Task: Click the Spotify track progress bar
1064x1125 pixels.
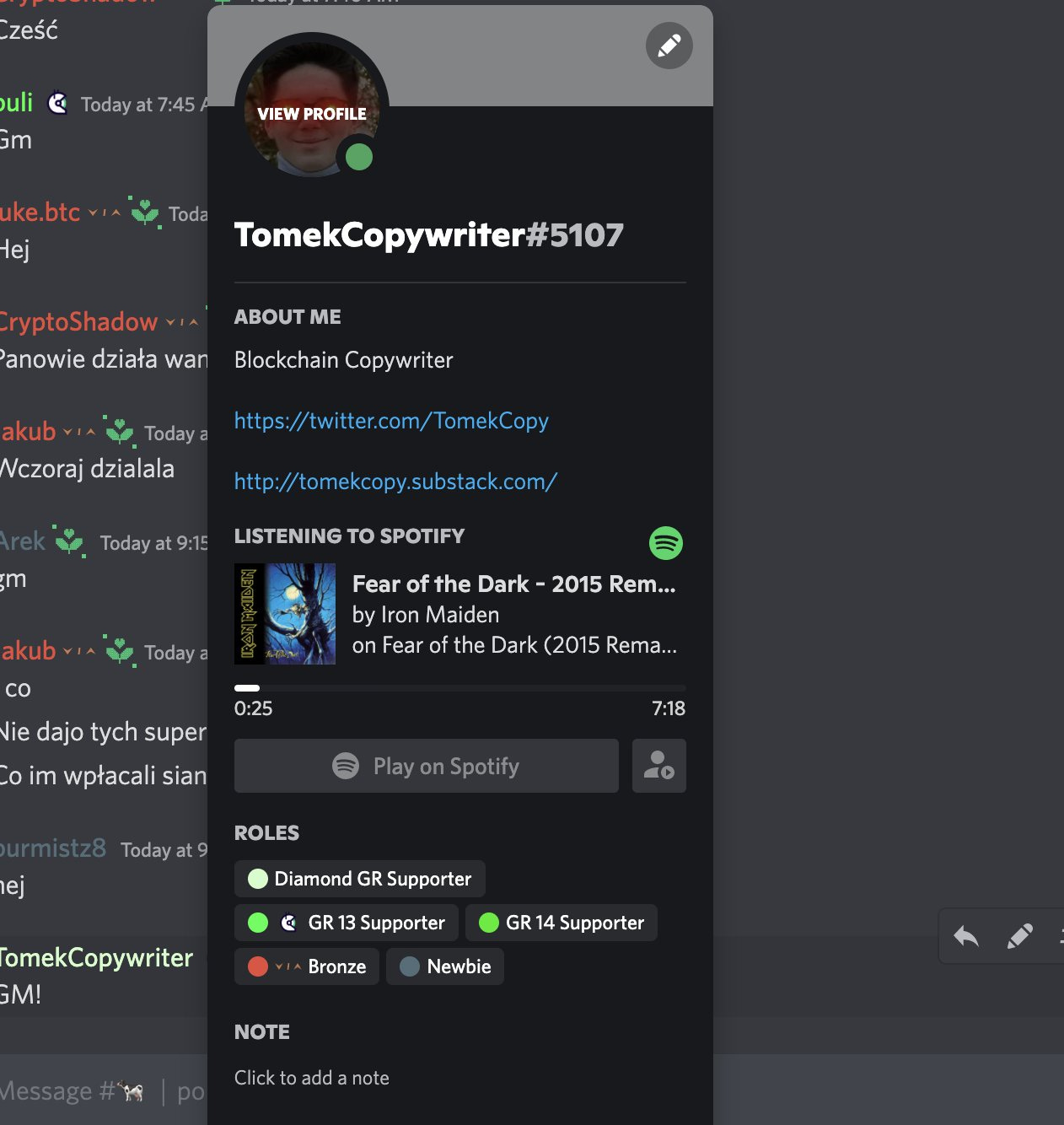Action: 460,688
